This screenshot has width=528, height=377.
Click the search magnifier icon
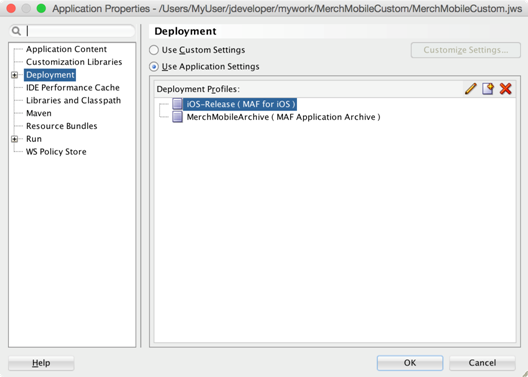click(16, 31)
